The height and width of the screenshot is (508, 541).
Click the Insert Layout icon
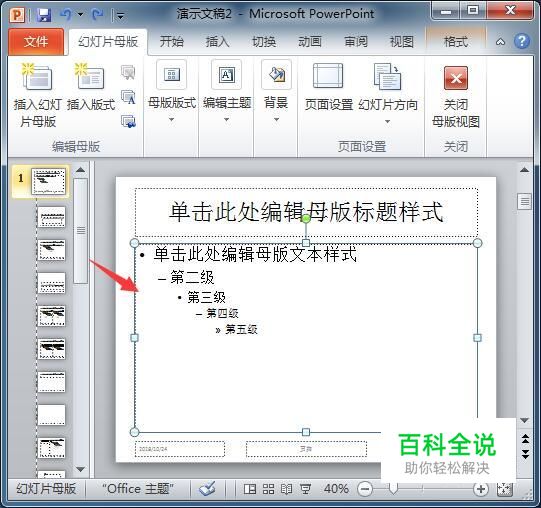point(90,76)
